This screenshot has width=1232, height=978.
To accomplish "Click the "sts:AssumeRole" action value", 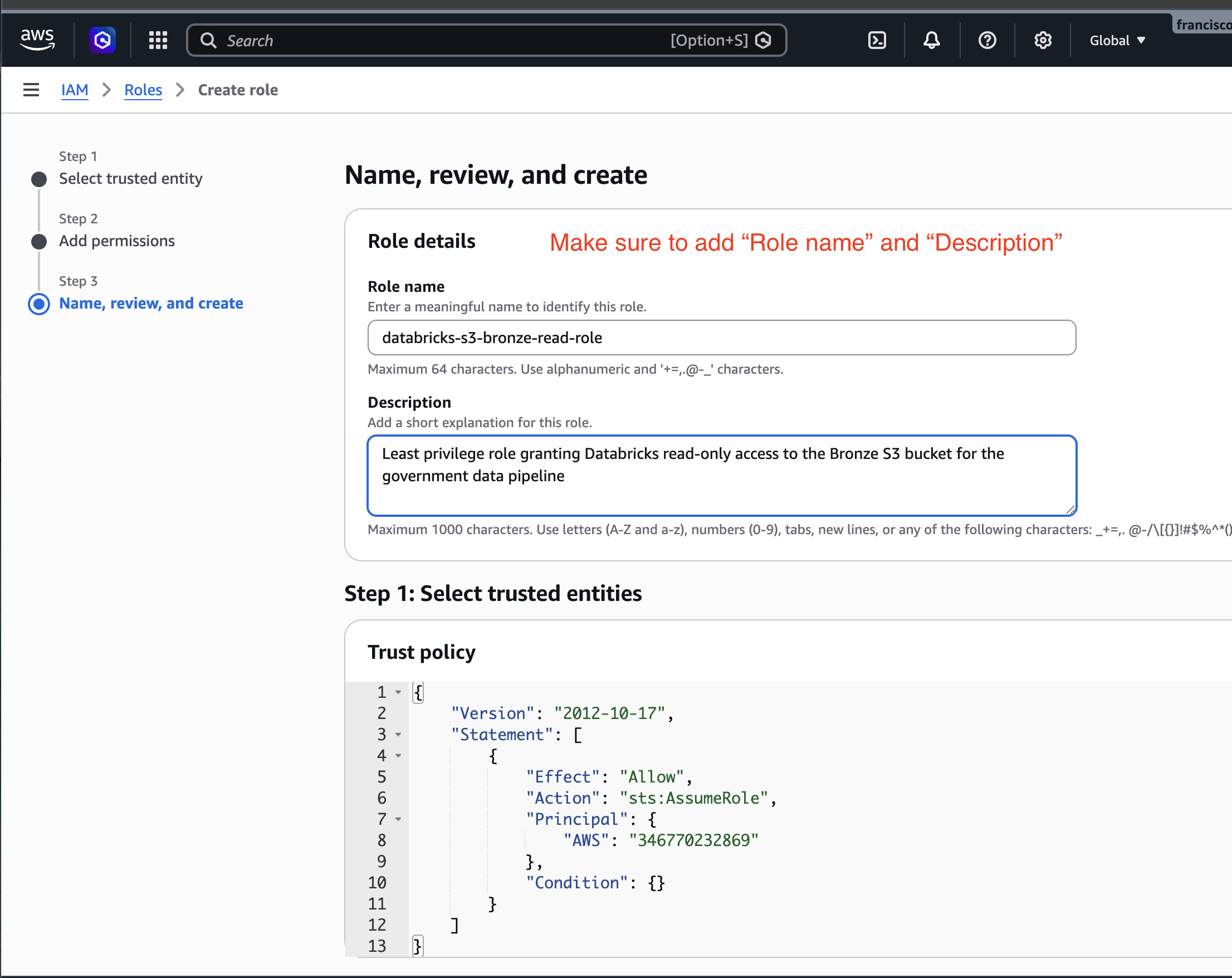I will pyautogui.click(x=695, y=798).
